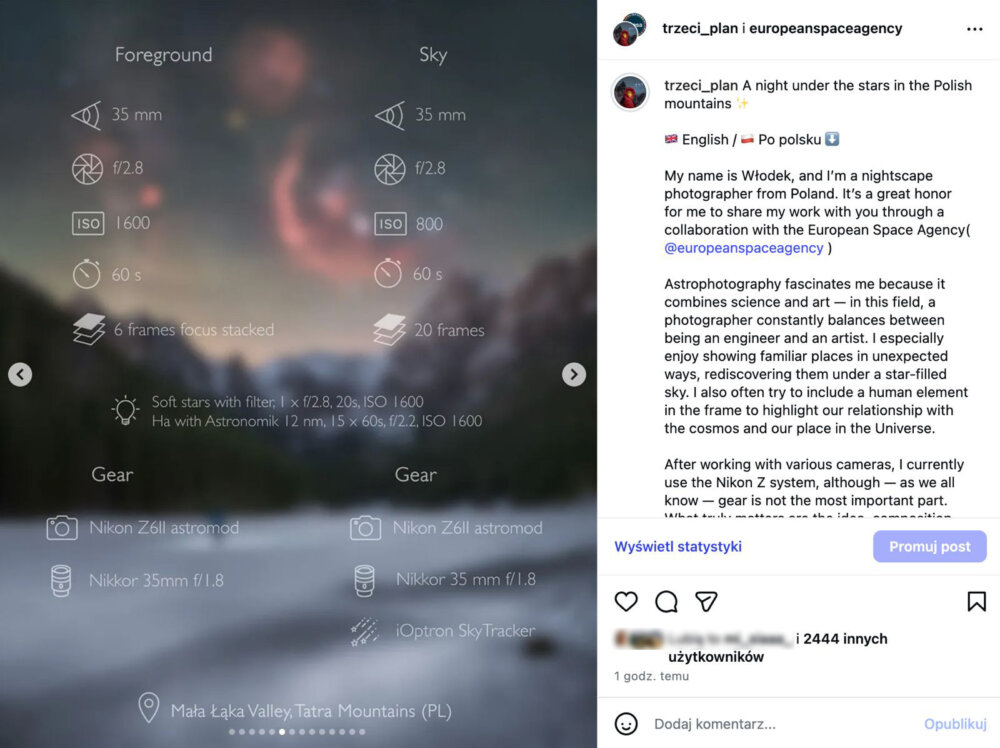This screenshot has width=1000, height=748.
Task: Open the emoji picker smiley icon
Action: pyautogui.click(x=626, y=724)
